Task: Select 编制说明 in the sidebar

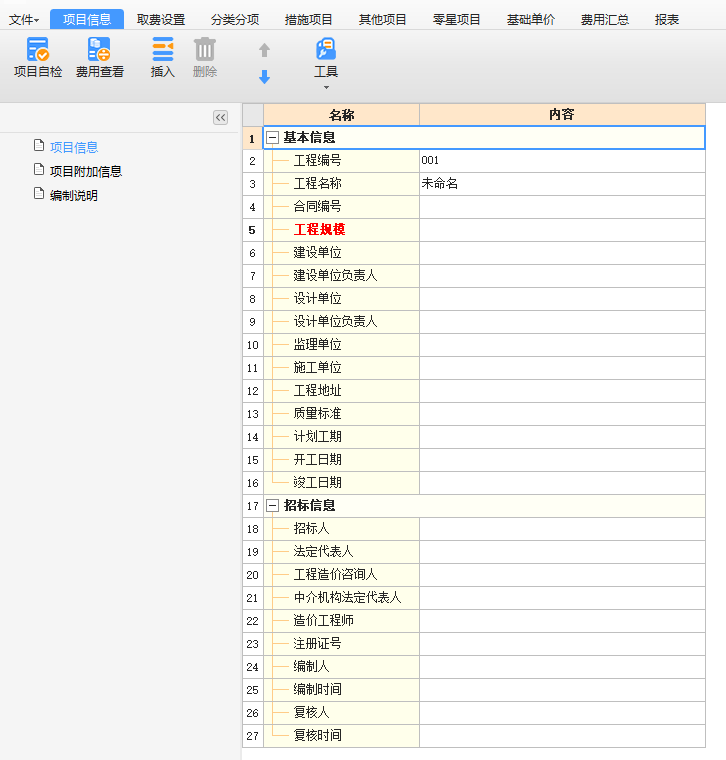Action: pyautogui.click(x=74, y=196)
